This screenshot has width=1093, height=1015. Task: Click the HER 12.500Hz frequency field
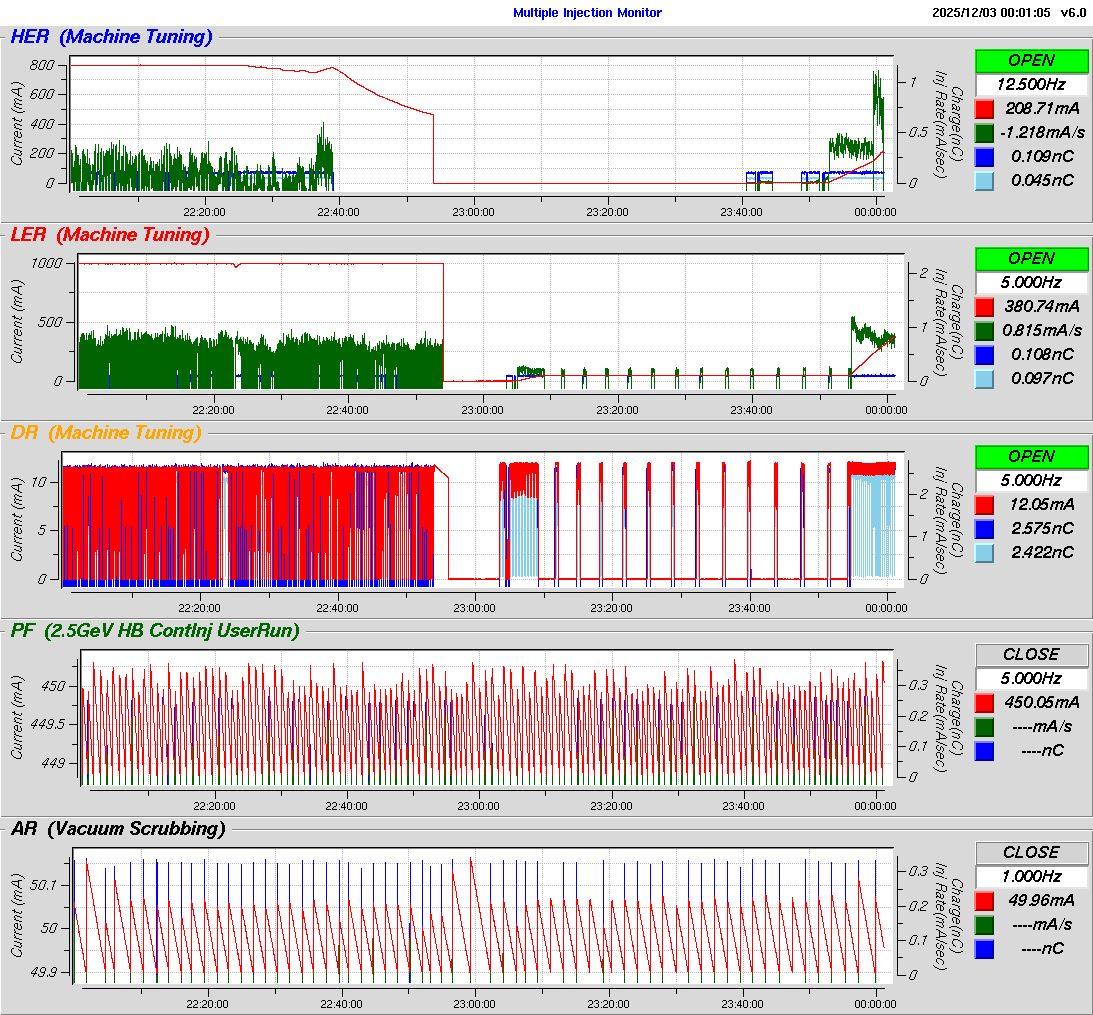coord(1031,84)
